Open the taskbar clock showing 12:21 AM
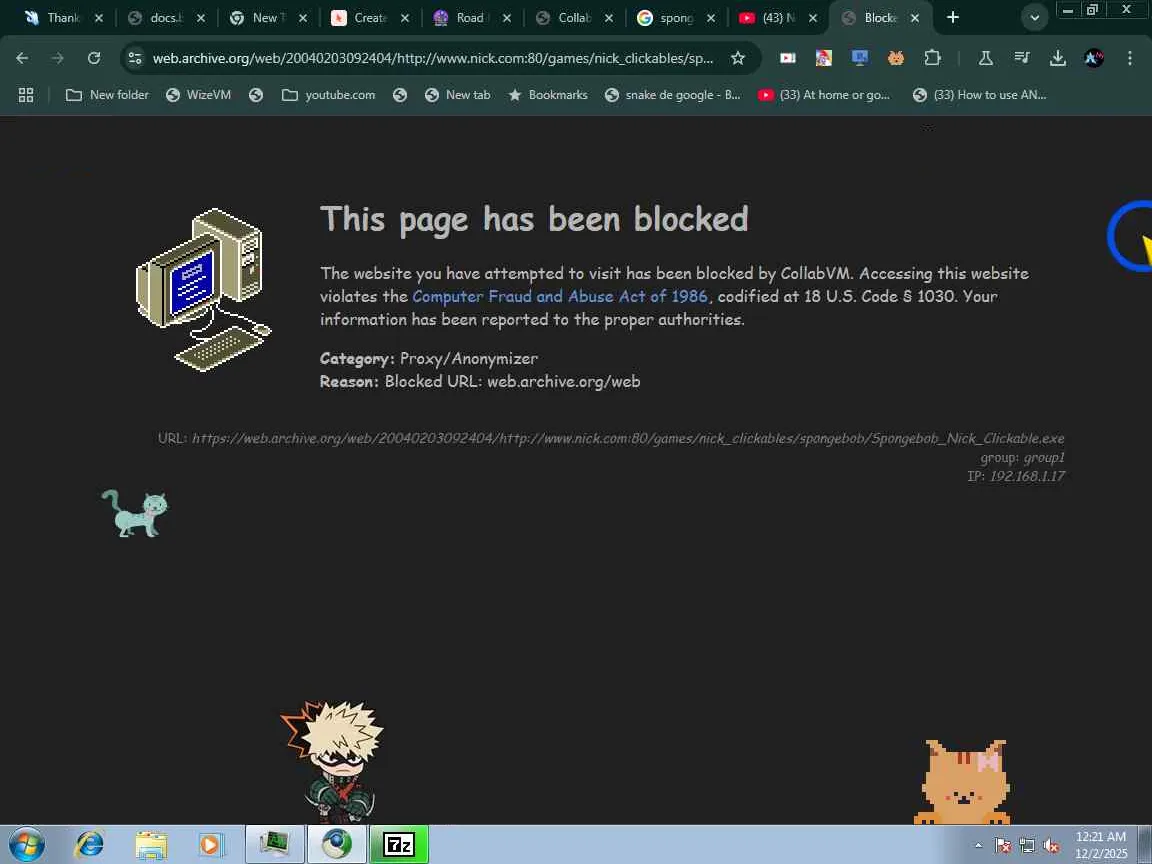1152x864 pixels. click(1101, 845)
